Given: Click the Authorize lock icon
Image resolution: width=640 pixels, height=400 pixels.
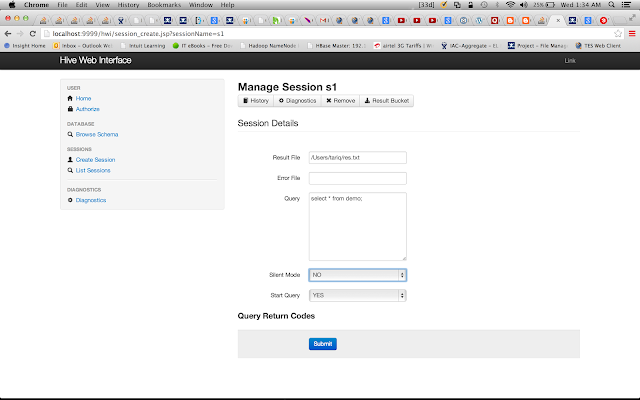Looking at the screenshot, I should click(x=70, y=109).
